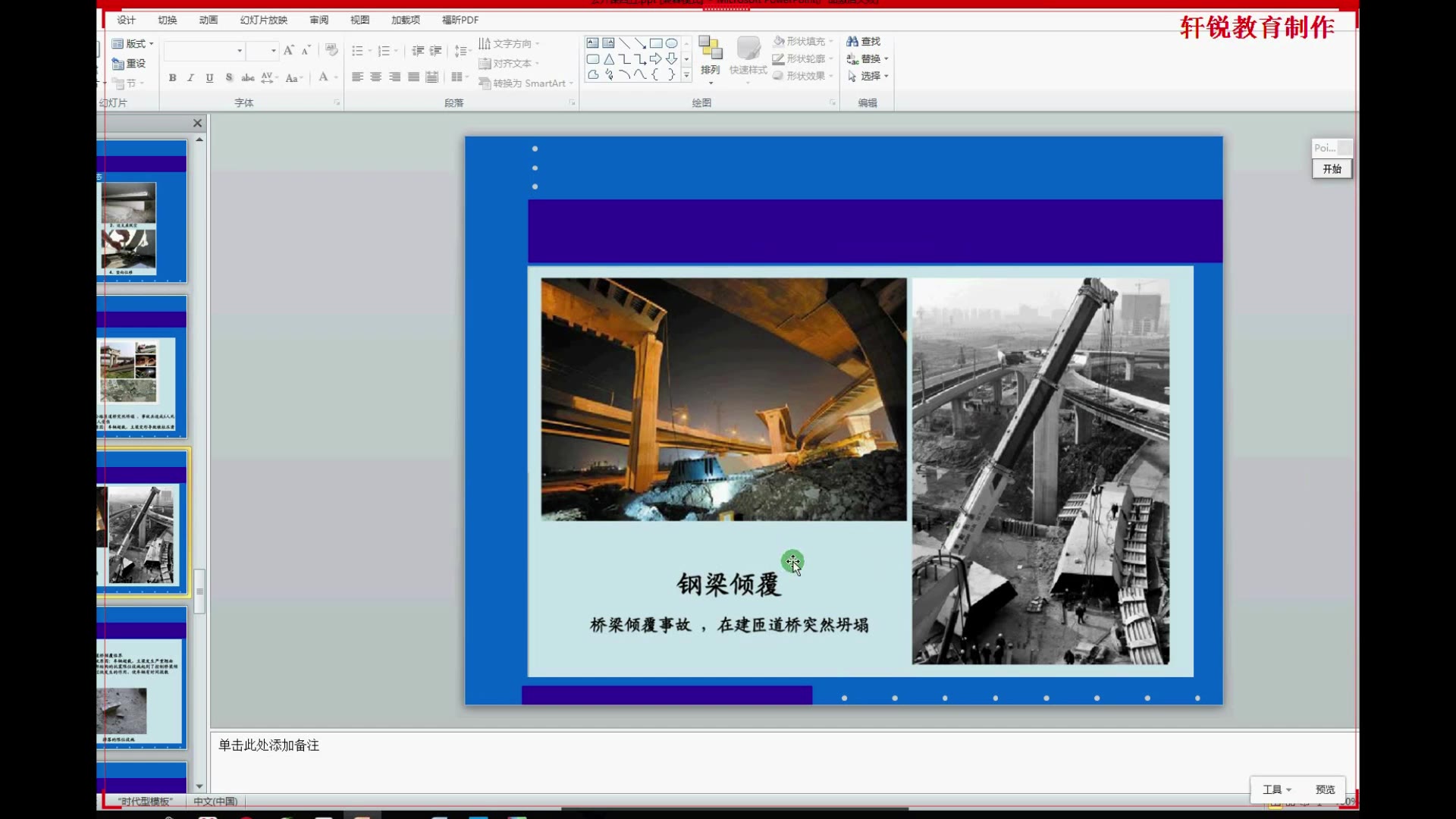Select the Right Brace shape
1456x819 pixels.
672,75
